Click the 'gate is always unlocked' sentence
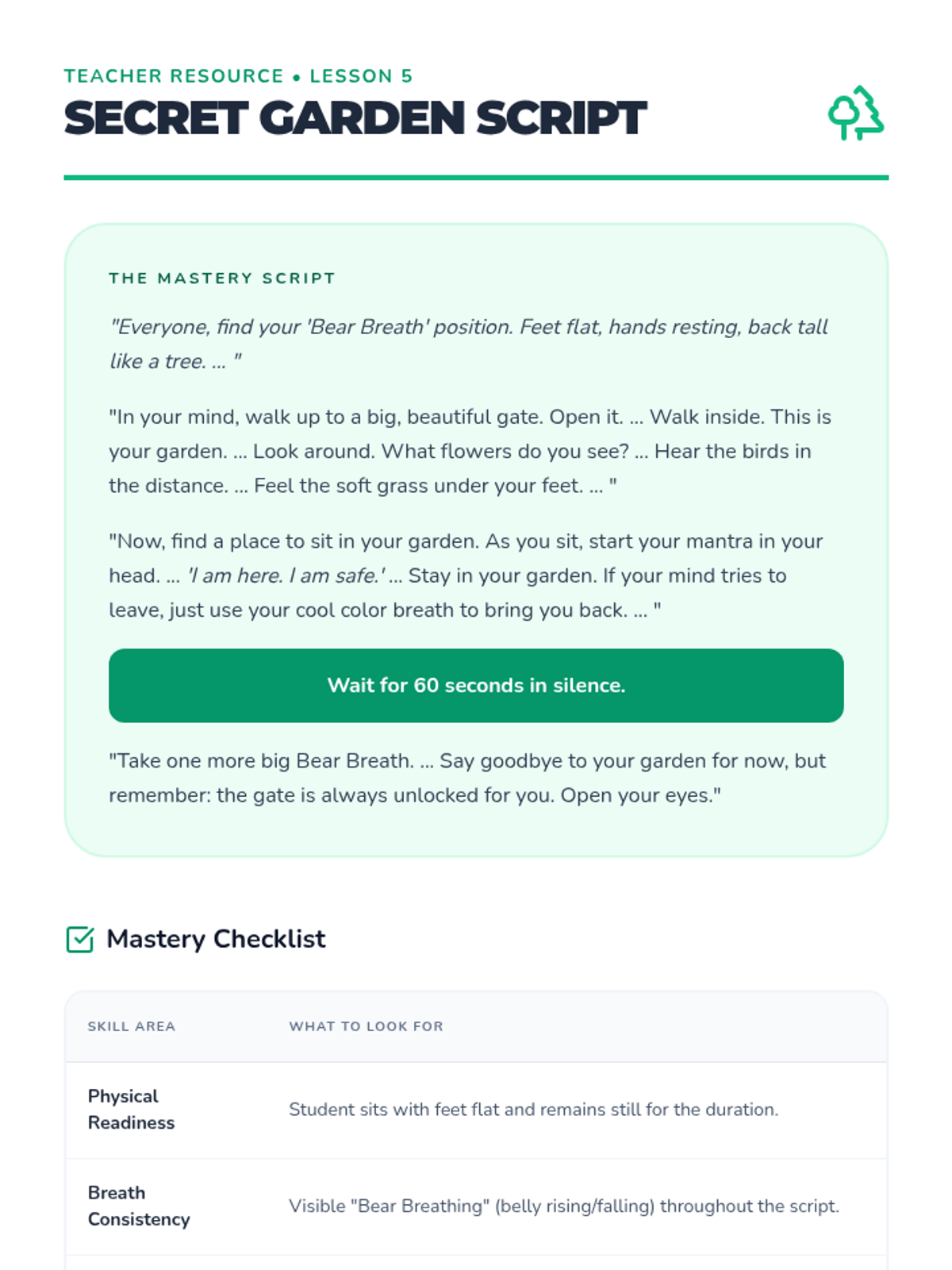952x1270 pixels. tap(386, 795)
